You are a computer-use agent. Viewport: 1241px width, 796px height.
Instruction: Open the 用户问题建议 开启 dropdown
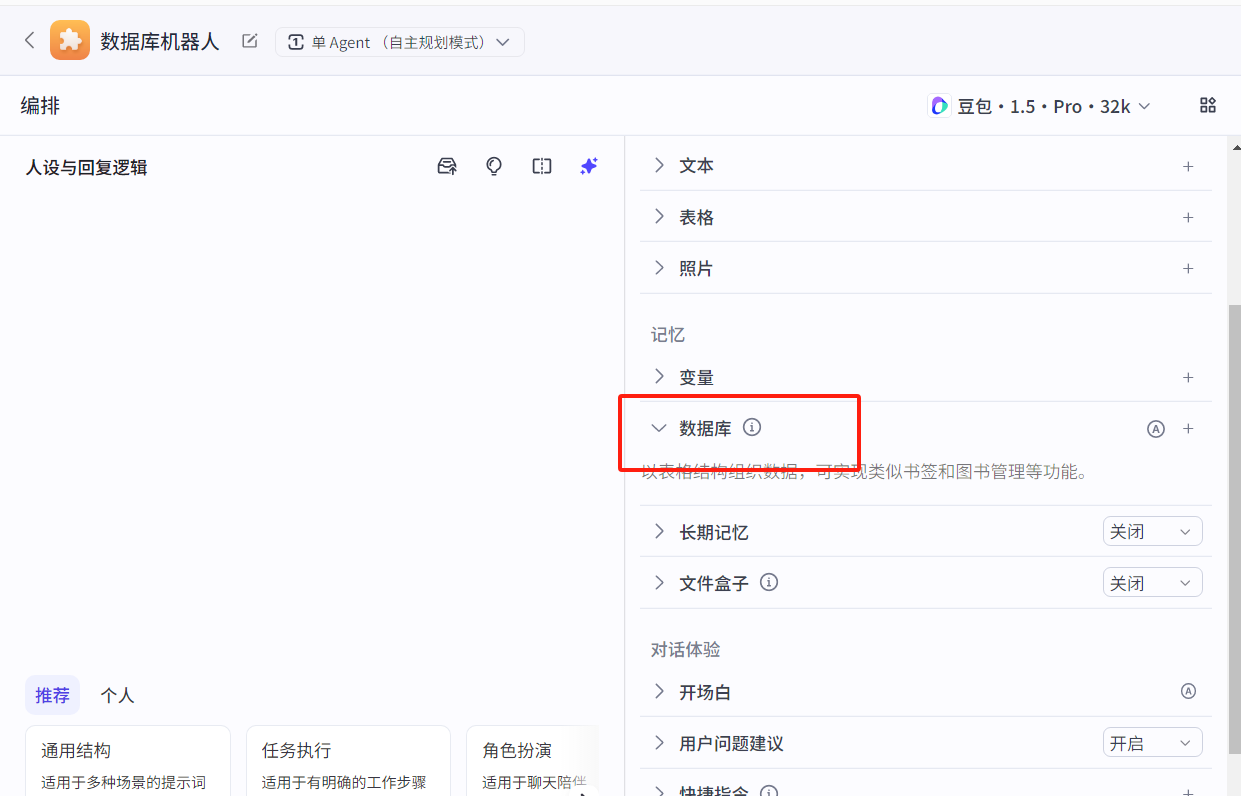pos(1152,743)
